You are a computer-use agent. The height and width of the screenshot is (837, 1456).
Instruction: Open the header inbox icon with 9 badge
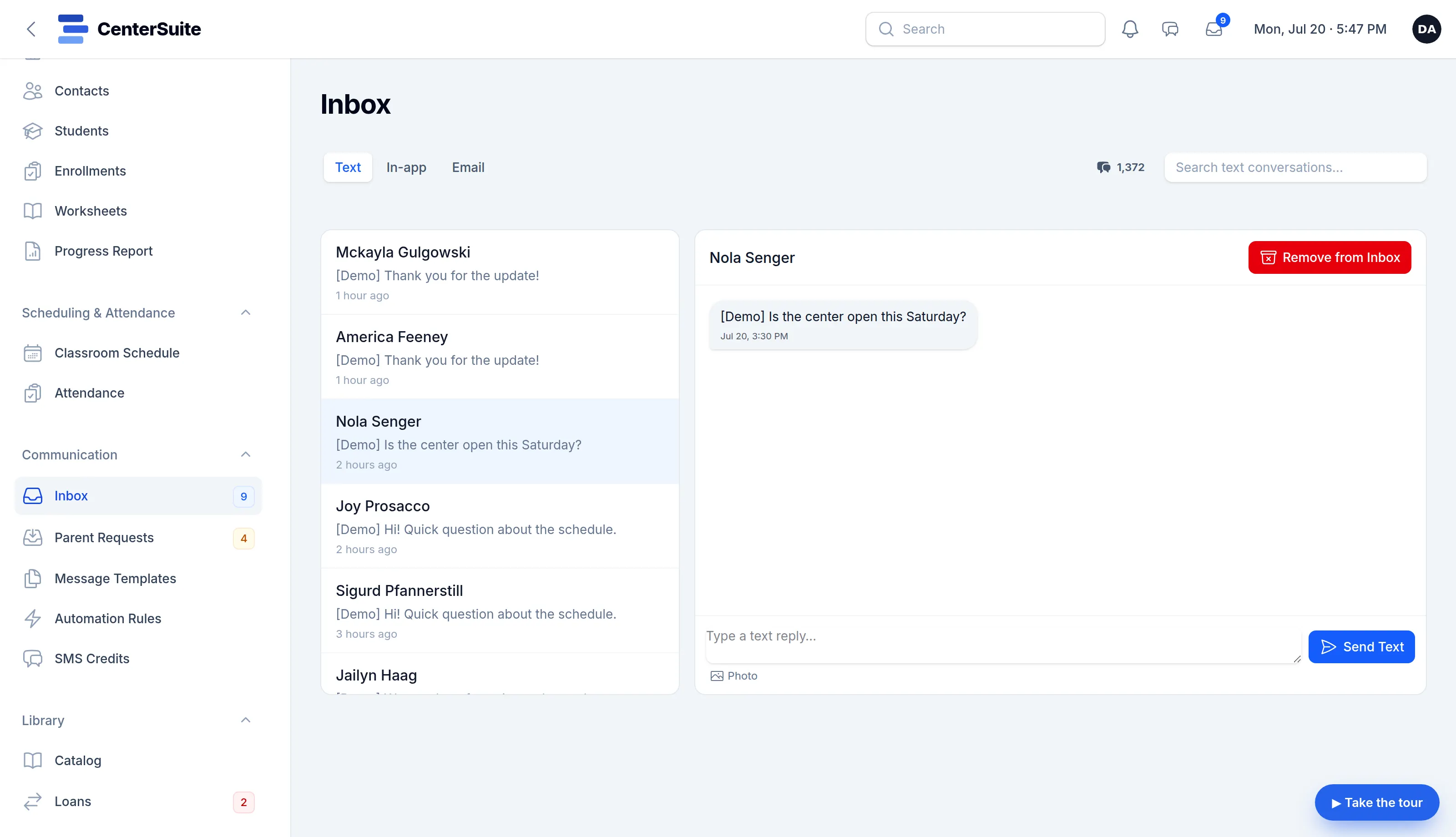pos(1214,29)
